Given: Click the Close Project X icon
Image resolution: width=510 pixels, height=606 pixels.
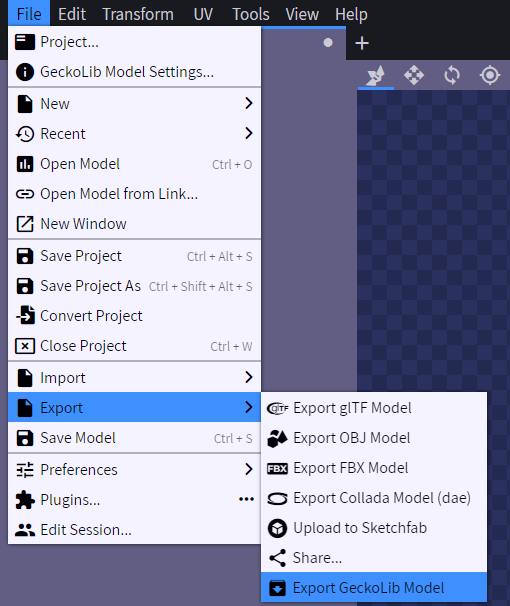Looking at the screenshot, I should (x=25, y=346).
